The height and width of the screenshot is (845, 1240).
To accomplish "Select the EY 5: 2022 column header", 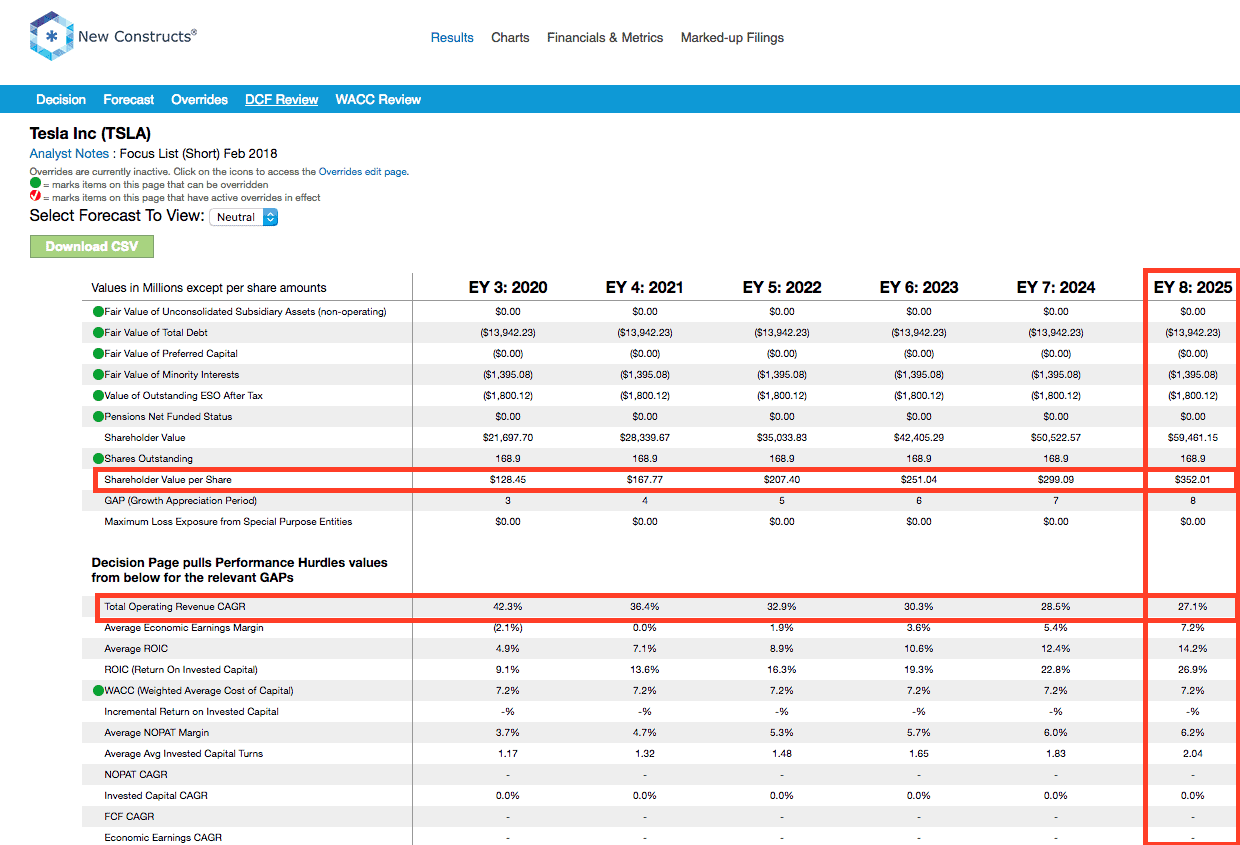I will click(782, 287).
